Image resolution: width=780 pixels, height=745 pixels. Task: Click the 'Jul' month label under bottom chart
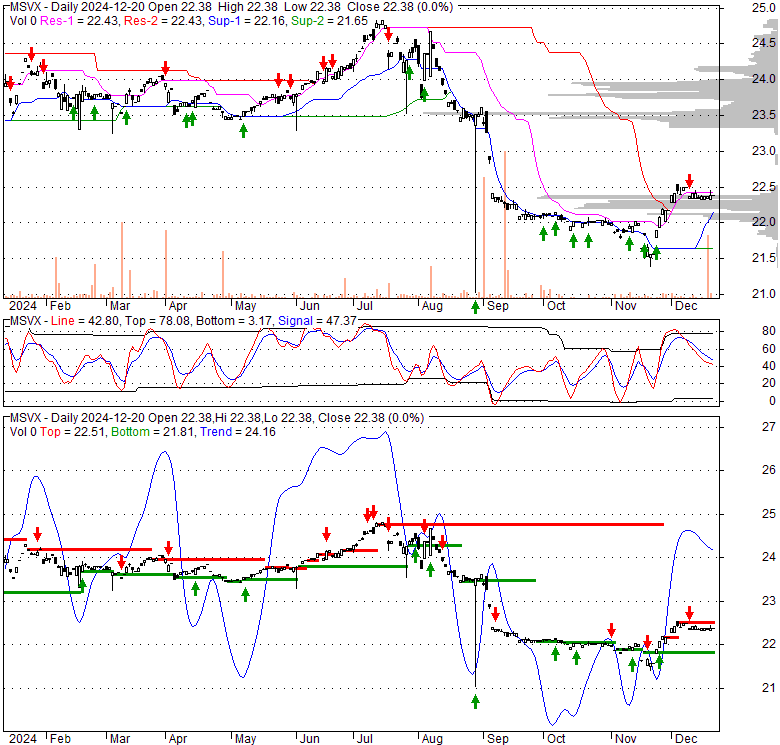[365, 739]
